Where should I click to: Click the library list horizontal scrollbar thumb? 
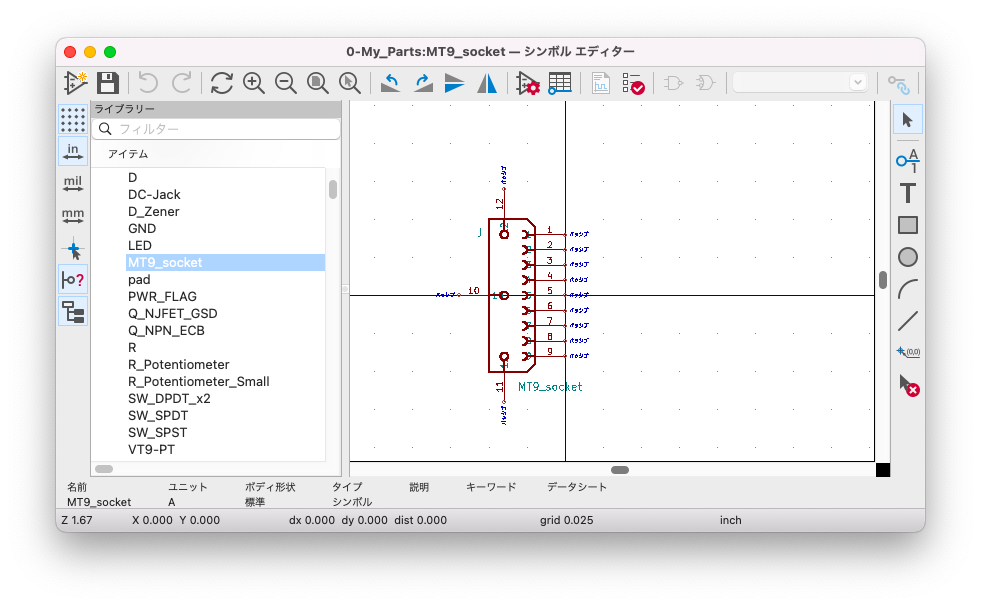click(104, 469)
